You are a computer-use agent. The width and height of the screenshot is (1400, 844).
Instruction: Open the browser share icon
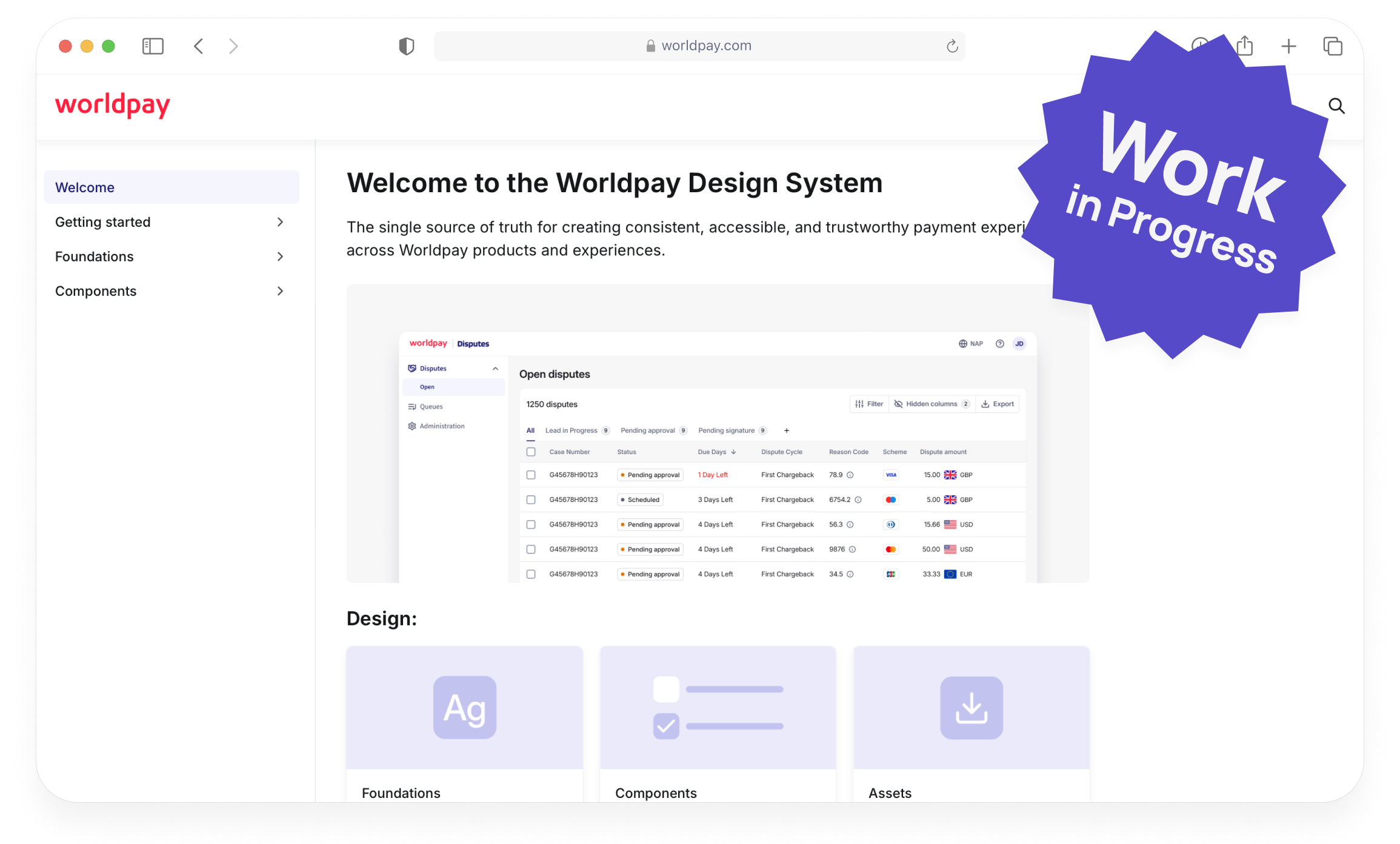(x=1245, y=45)
